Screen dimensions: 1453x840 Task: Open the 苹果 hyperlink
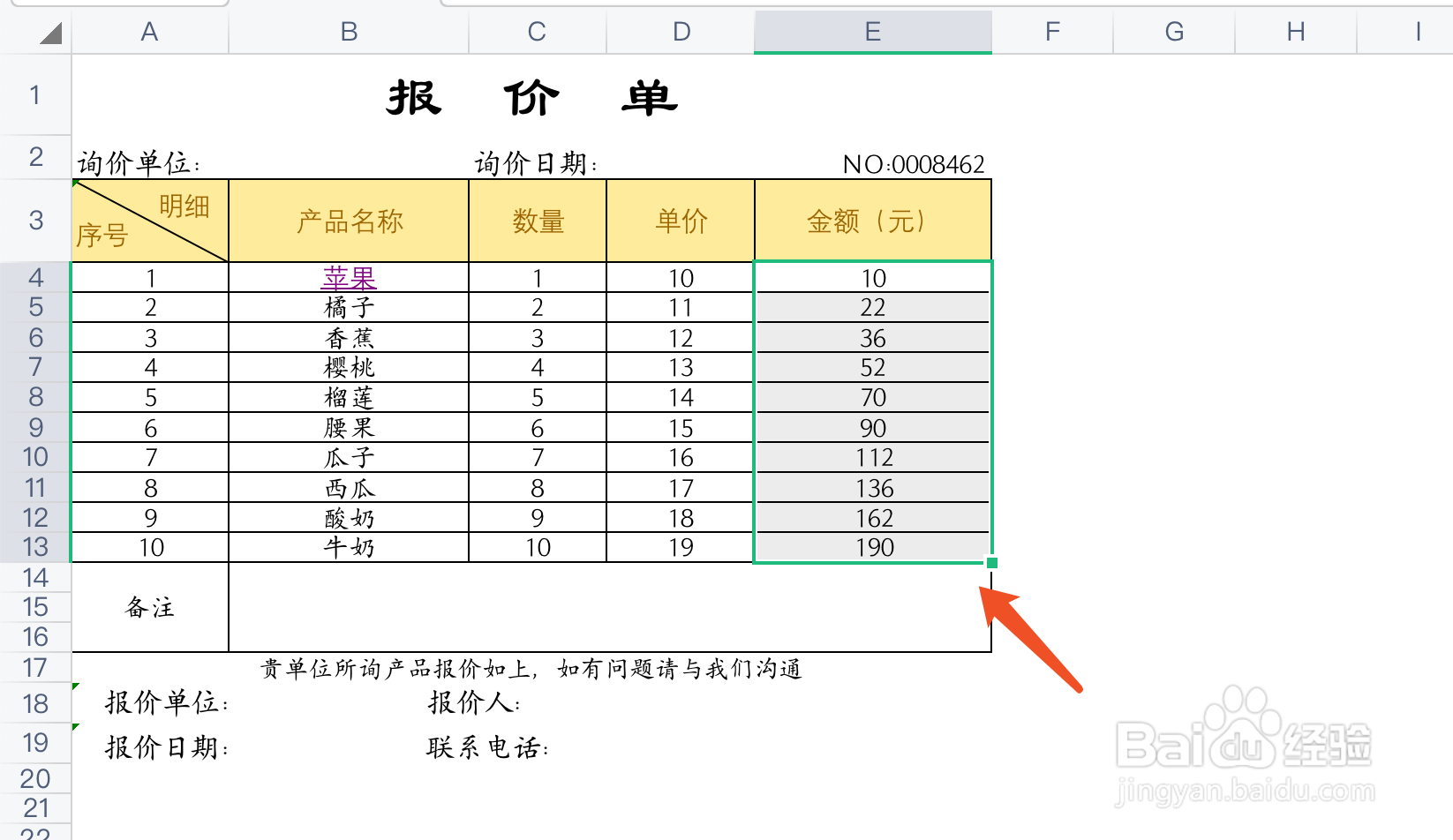(x=348, y=277)
